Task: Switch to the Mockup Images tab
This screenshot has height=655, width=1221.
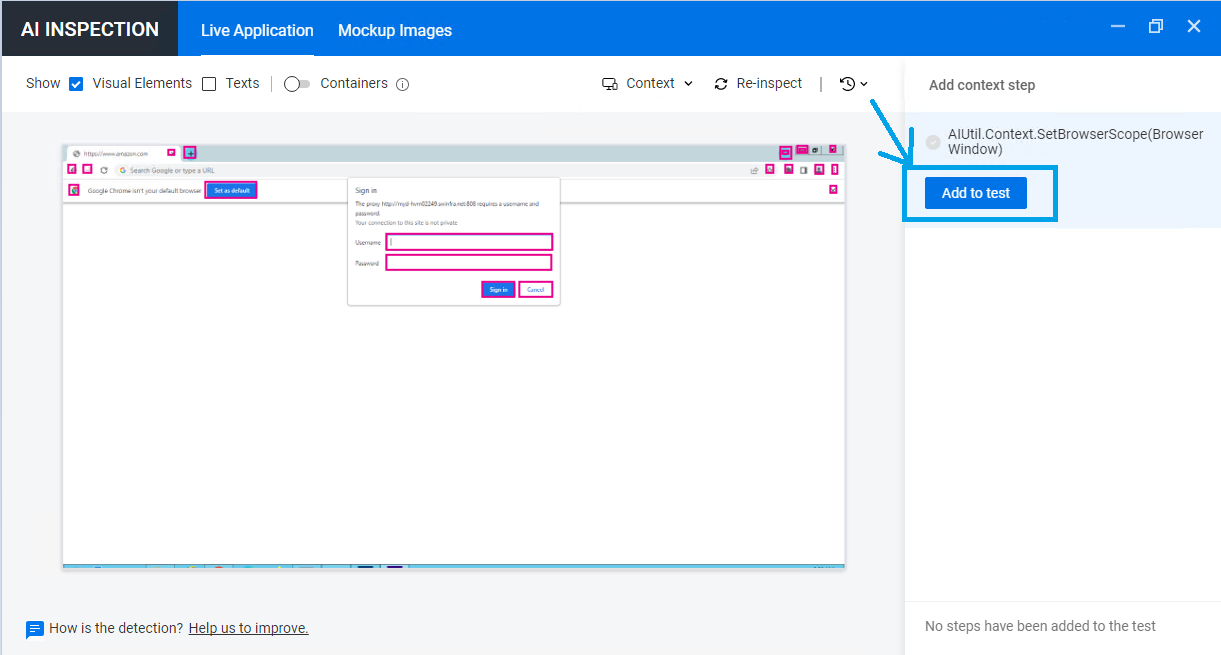Action: coord(394,30)
